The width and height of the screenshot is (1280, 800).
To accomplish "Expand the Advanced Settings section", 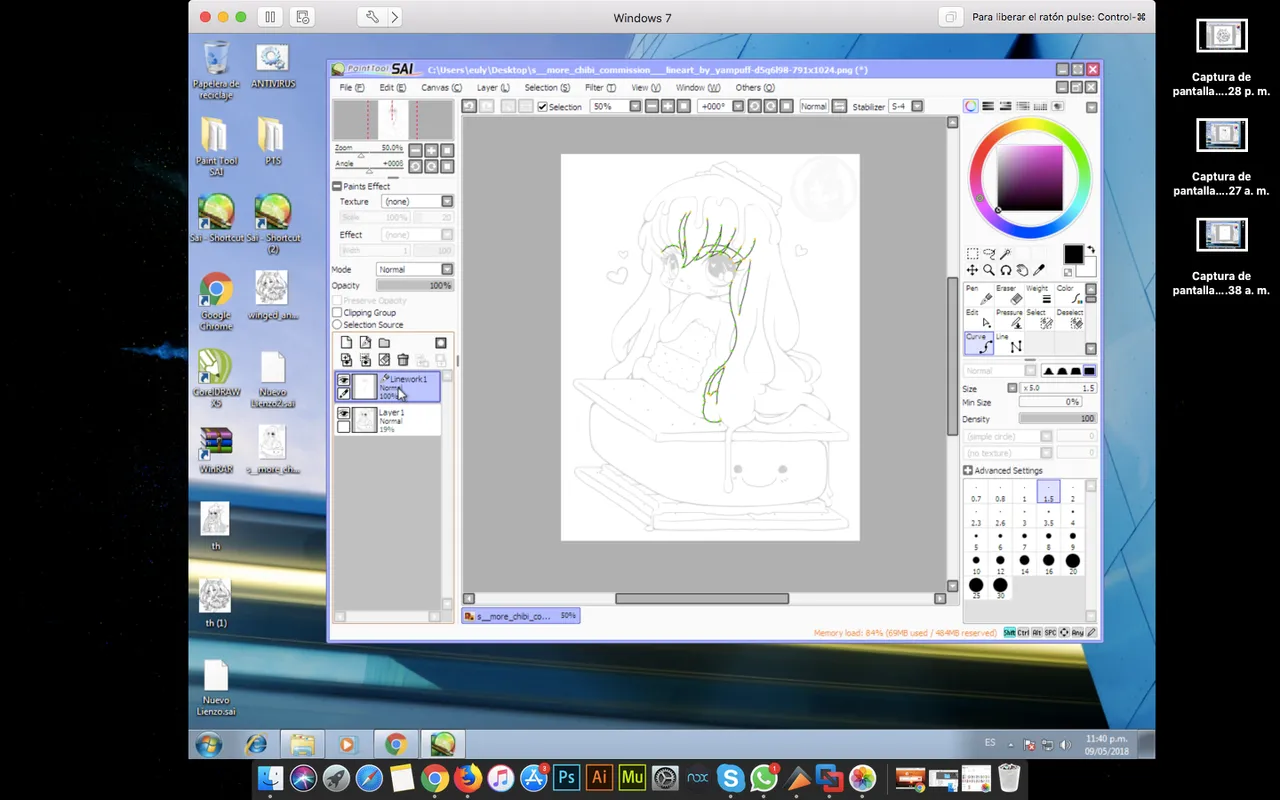I will 968,470.
